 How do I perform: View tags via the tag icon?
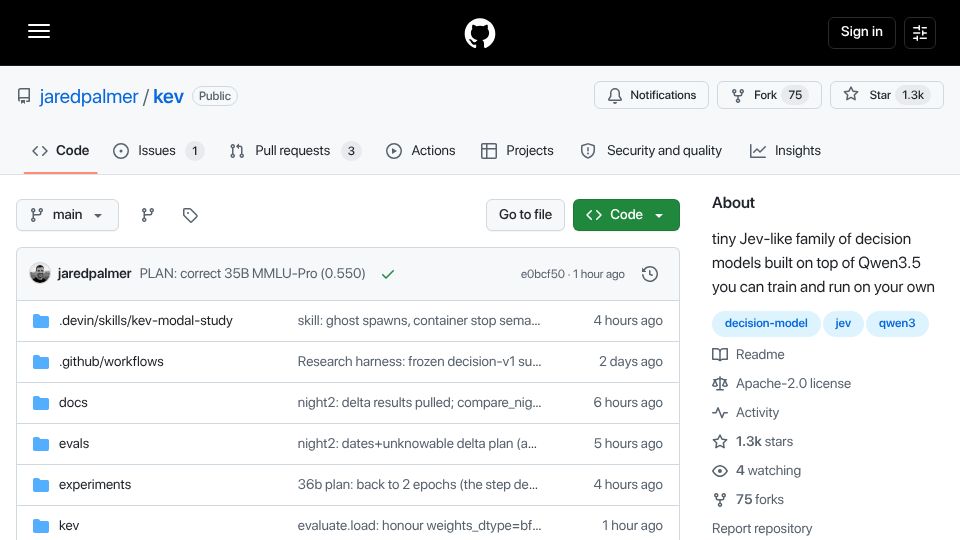[x=190, y=215]
